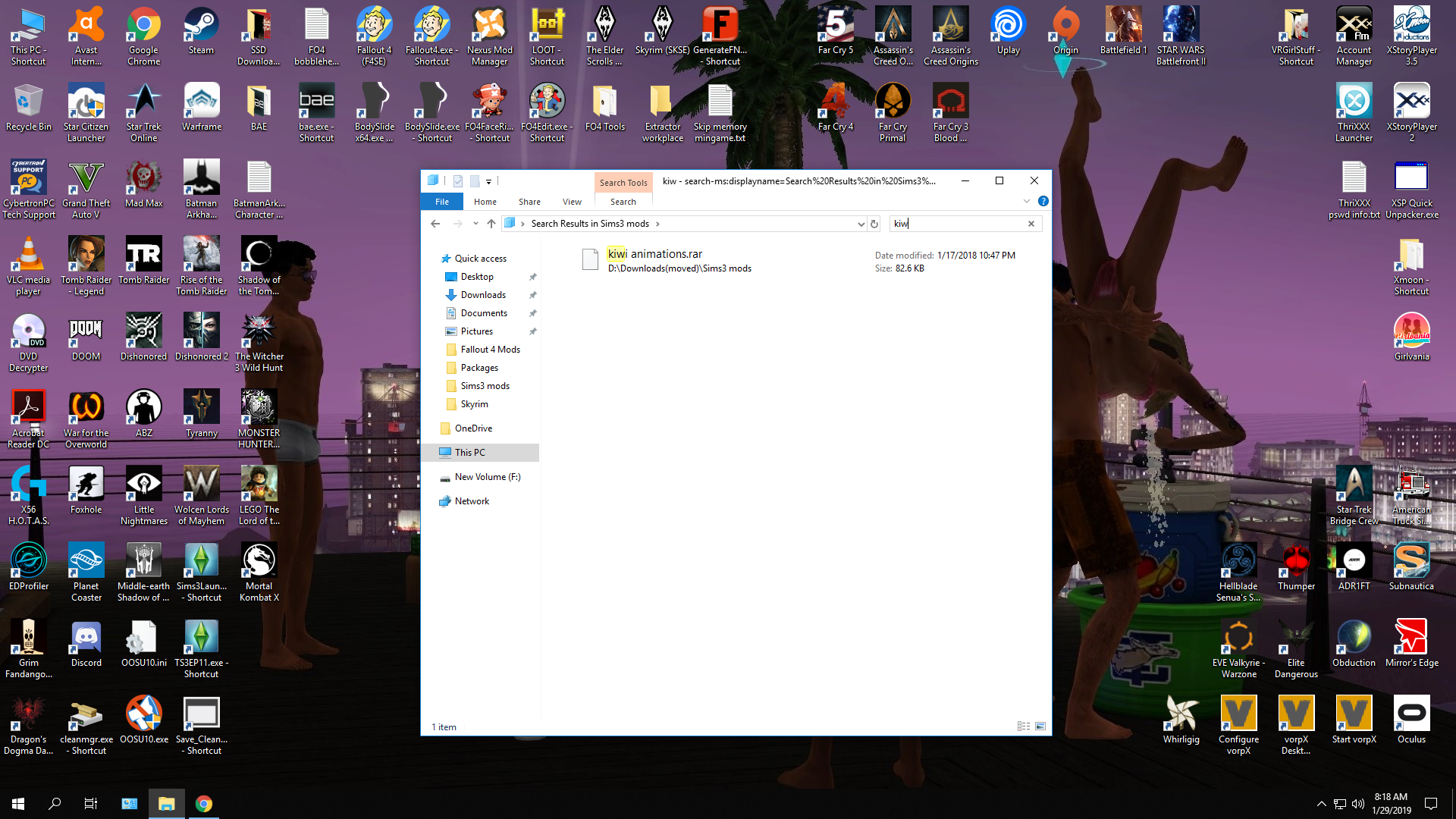The height and width of the screenshot is (819, 1456).
Task: Open the VLC media player icon
Action: 28,266
